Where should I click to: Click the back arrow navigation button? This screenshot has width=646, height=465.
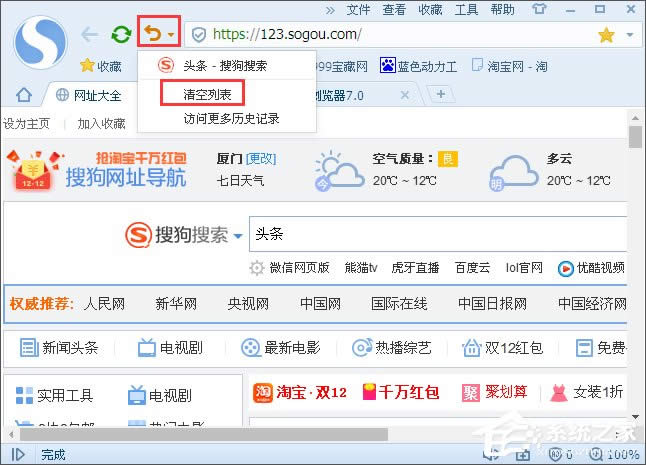coord(89,35)
